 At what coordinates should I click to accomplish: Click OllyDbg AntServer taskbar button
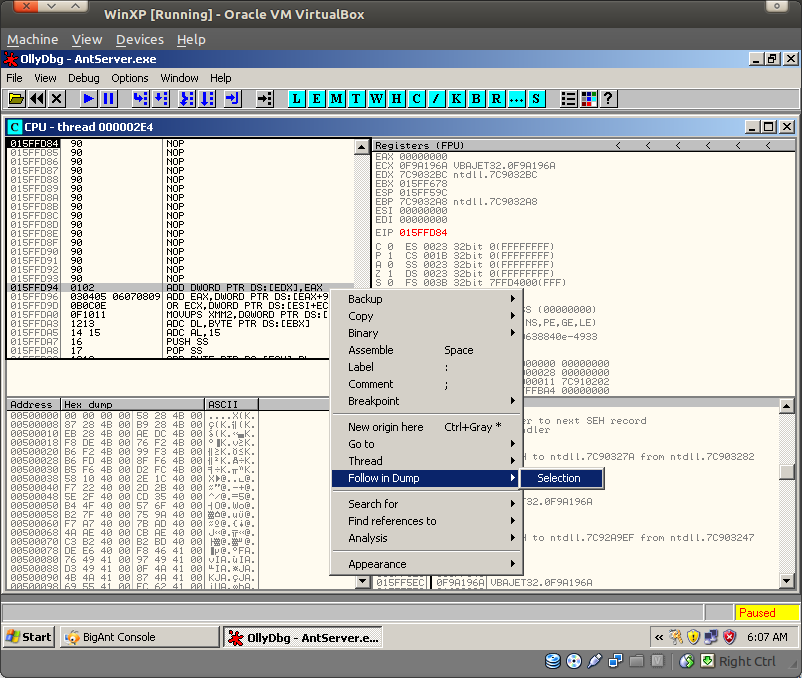[303, 638]
